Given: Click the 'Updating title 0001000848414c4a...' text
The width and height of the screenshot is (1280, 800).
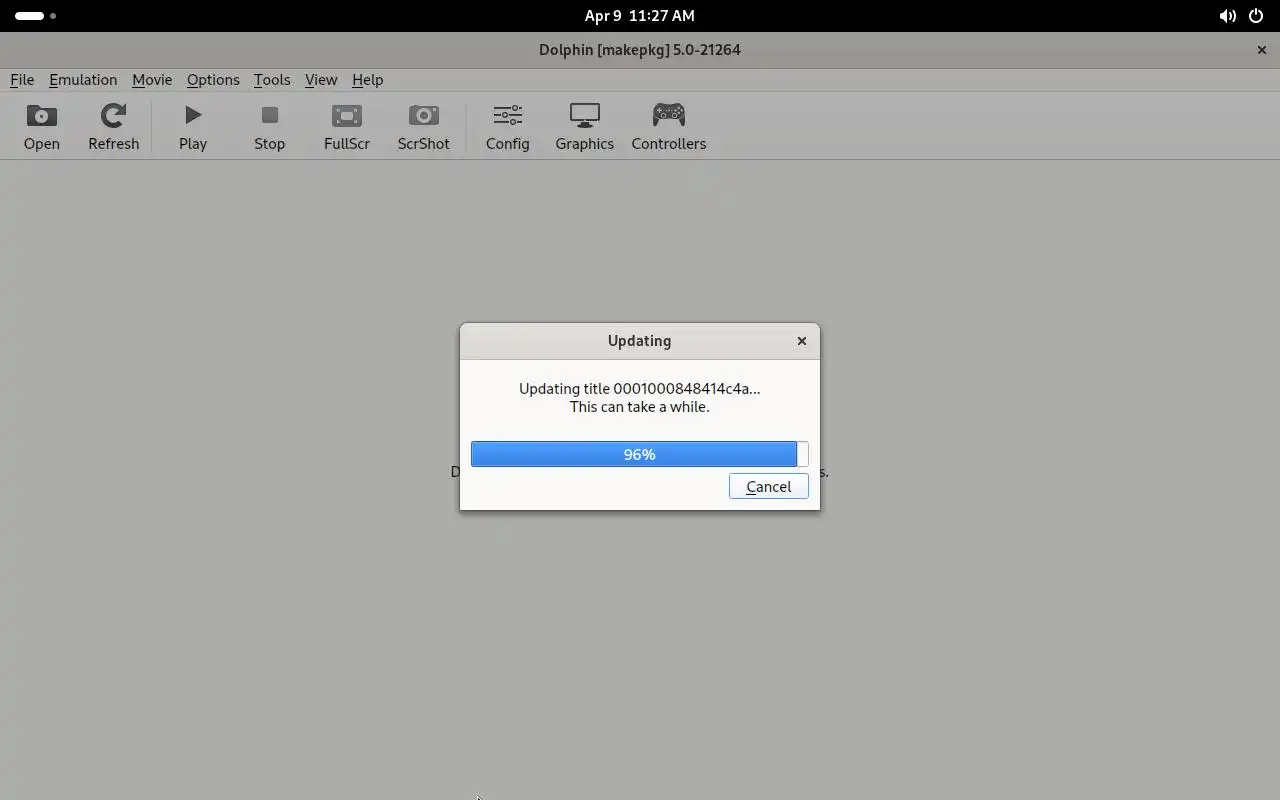Looking at the screenshot, I should point(639,389).
